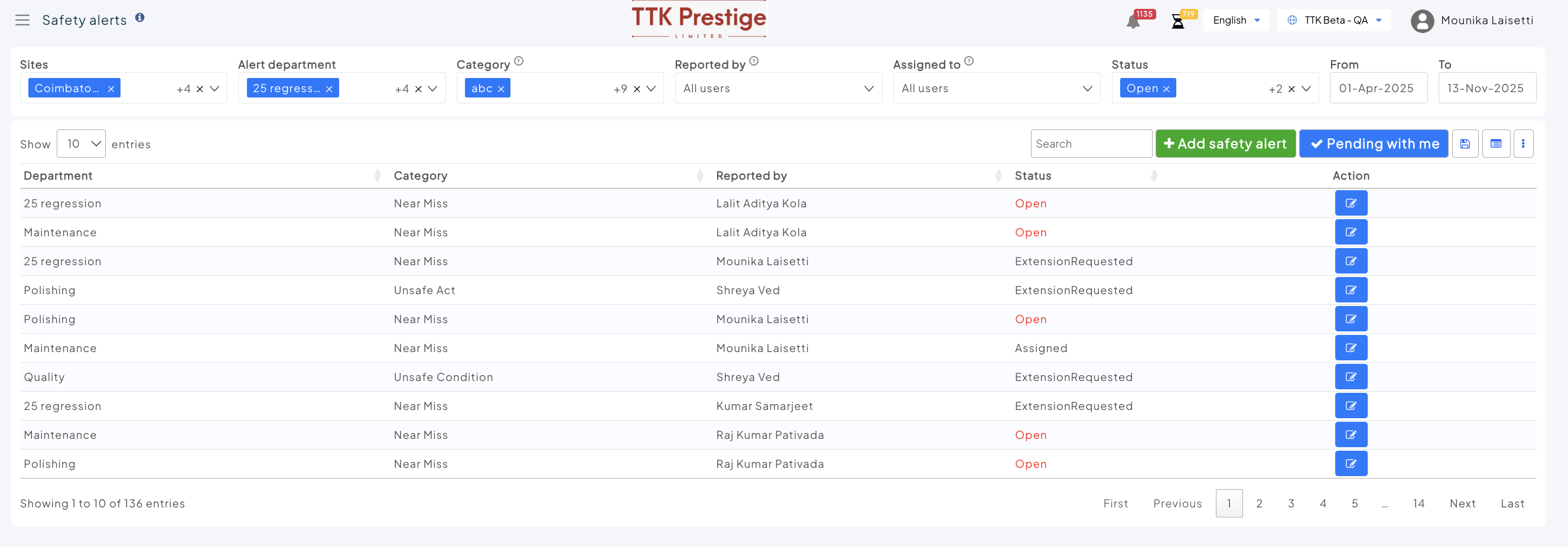This screenshot has height=547, width=1568.
Task: Expand the Reported by users dropdown
Action: 778,88
